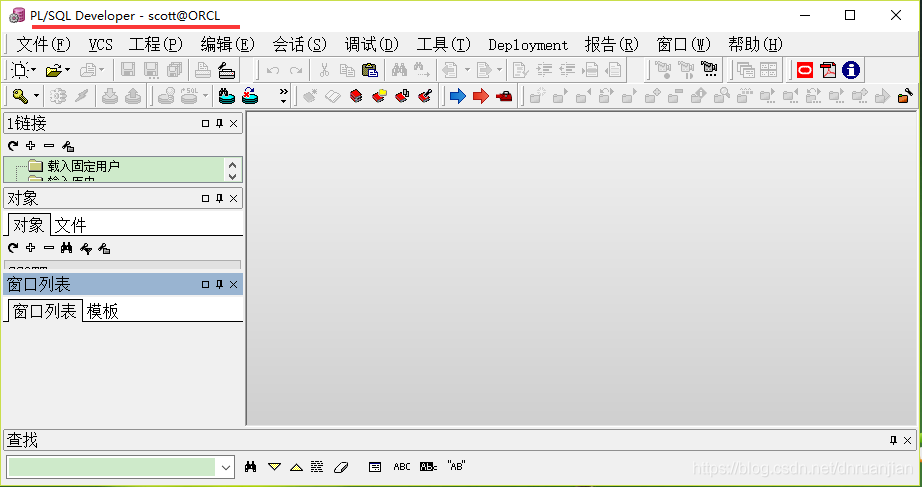Click the macro camera options icon
The width and height of the screenshot is (922, 487).
coord(709,70)
